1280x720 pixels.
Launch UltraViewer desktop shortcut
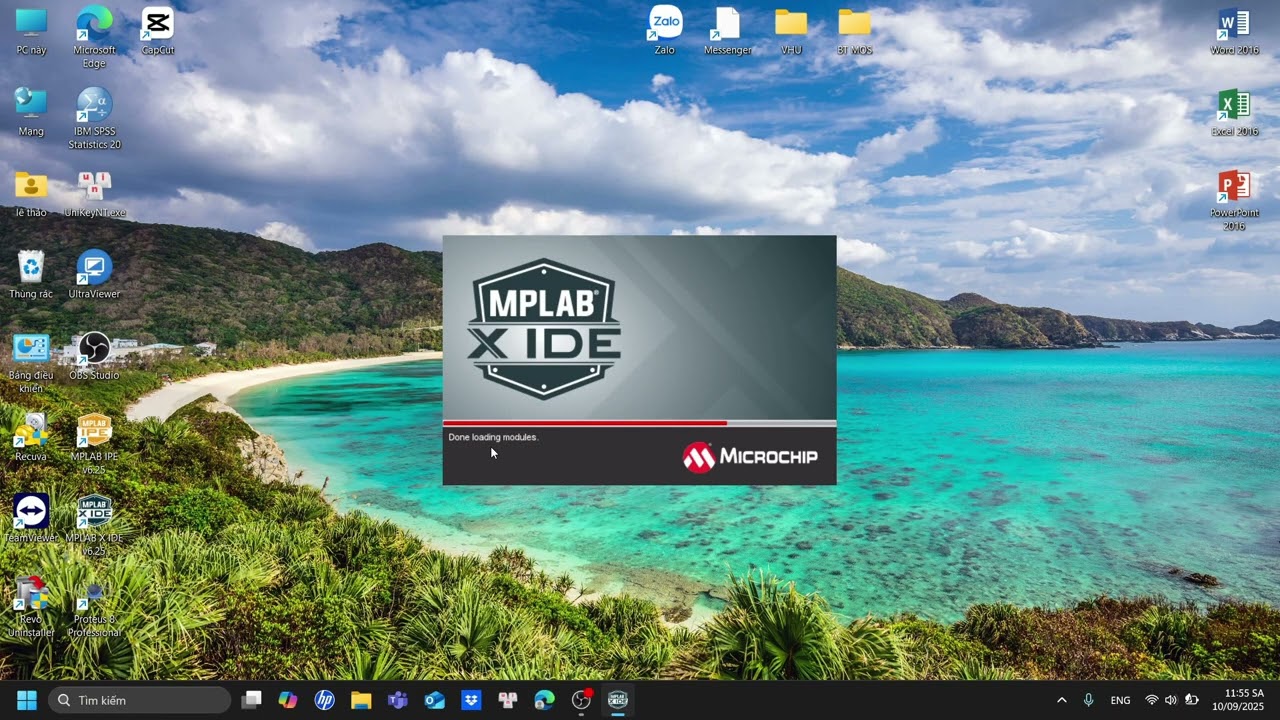(94, 275)
